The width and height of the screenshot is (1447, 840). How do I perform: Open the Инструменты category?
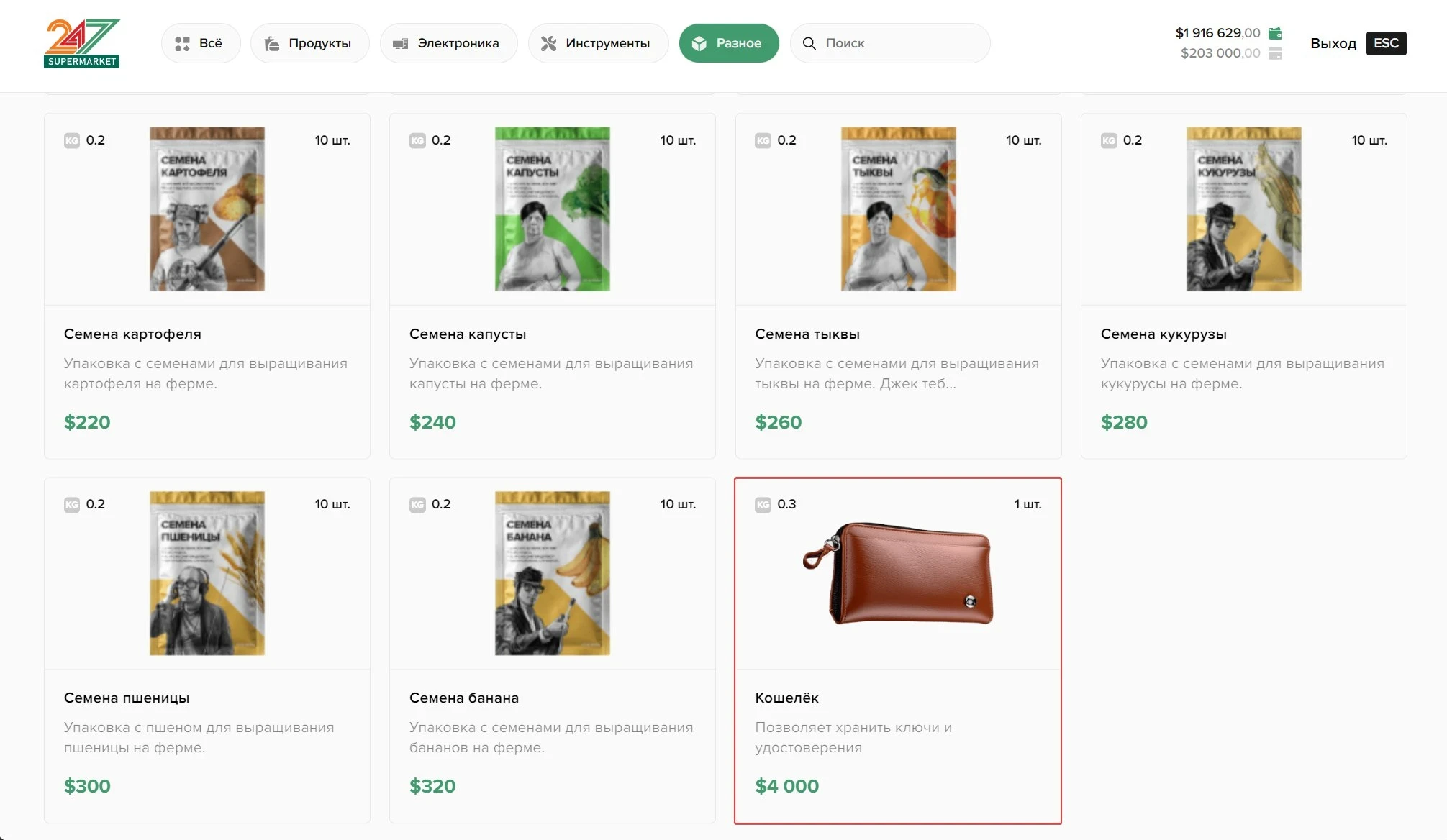[x=597, y=44]
